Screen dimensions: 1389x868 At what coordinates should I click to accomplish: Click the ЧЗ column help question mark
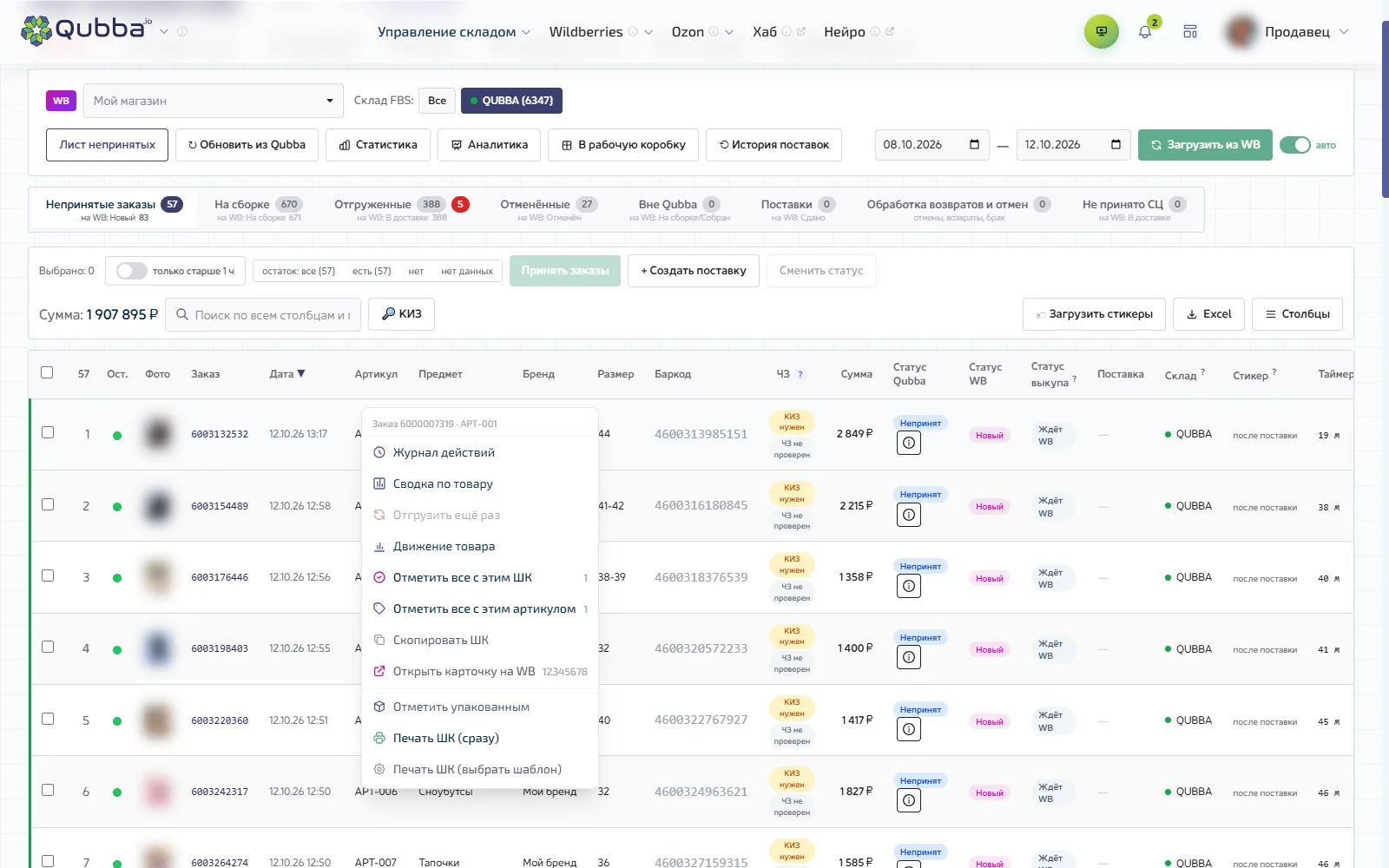800,375
